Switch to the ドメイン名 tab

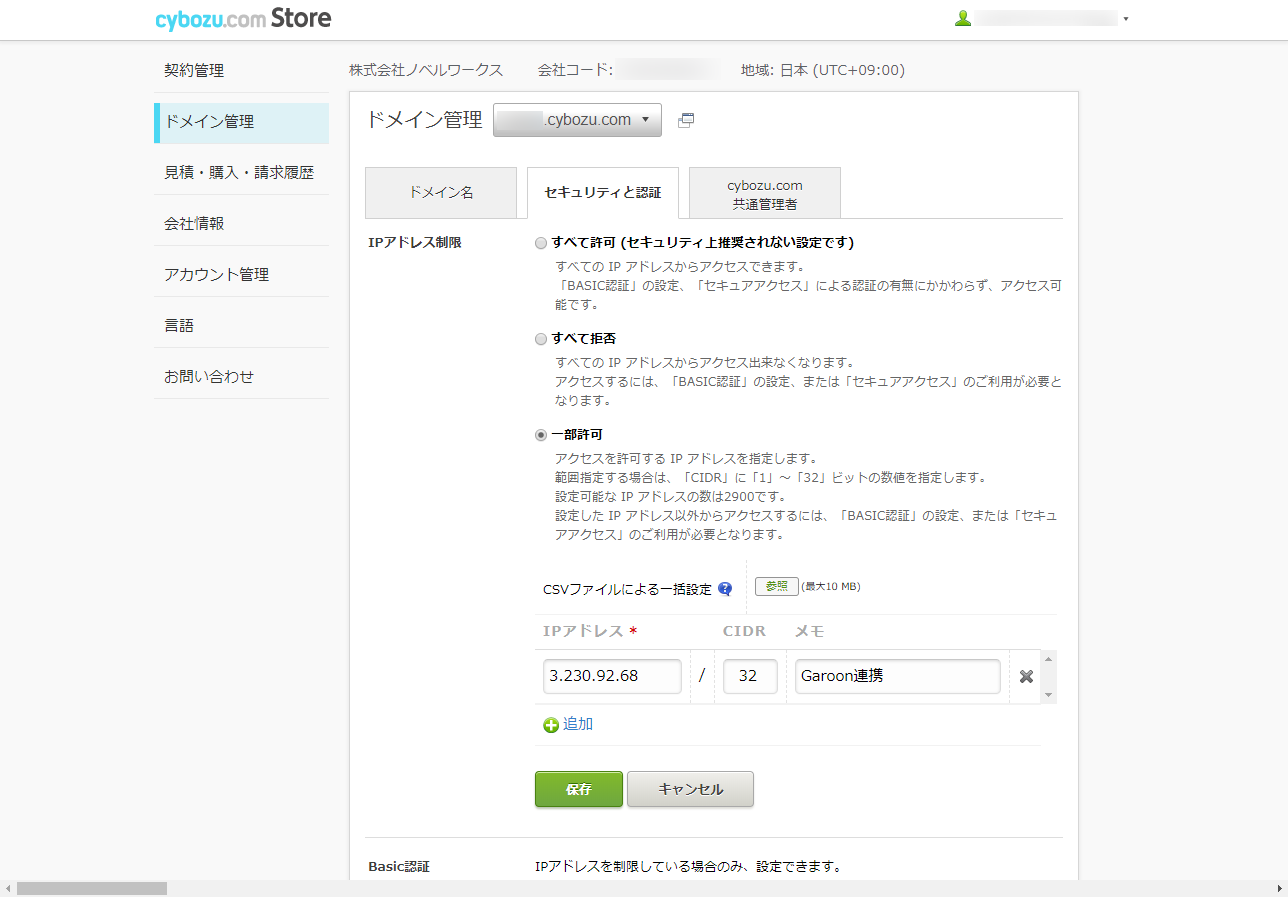(x=441, y=192)
